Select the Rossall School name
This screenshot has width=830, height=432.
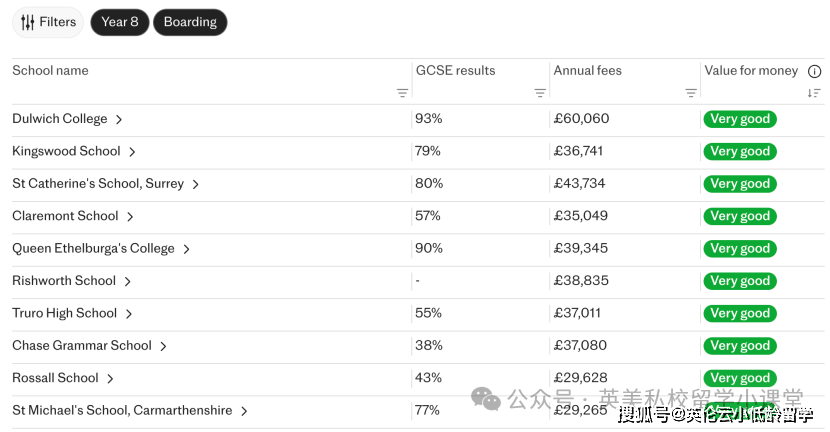click(55, 378)
